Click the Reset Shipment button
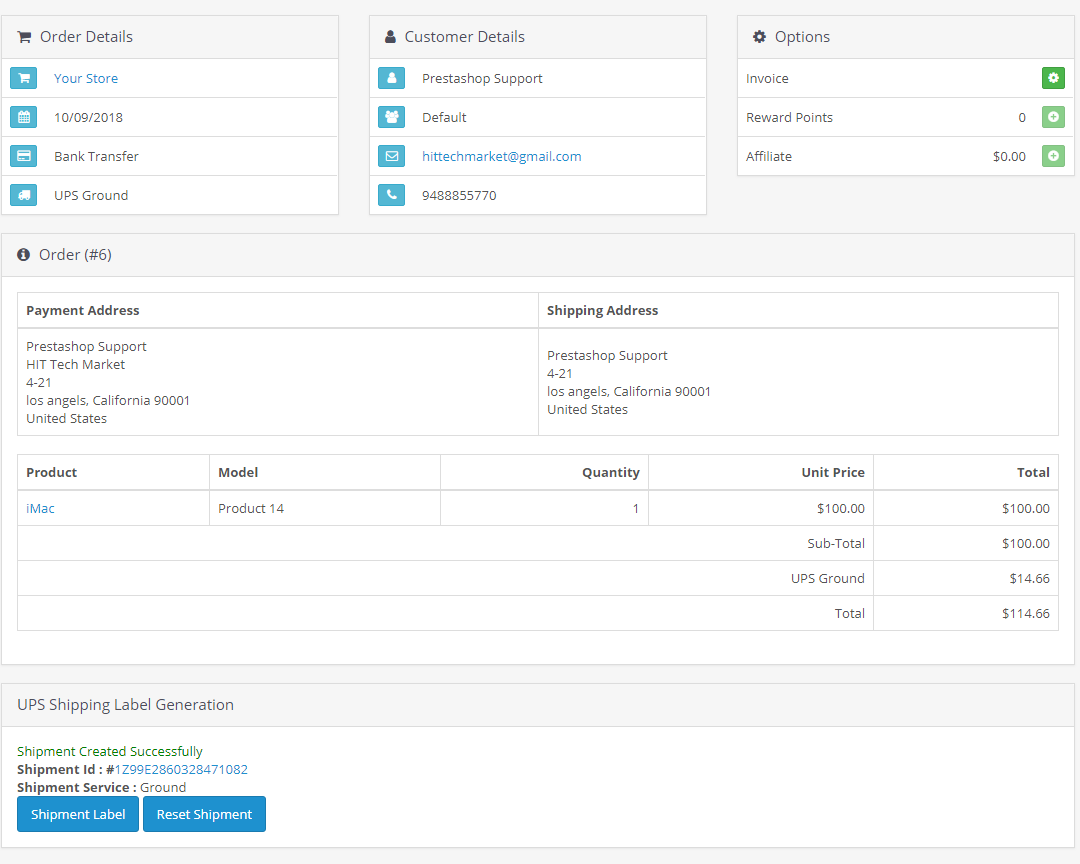Viewport: 1080px width, 864px height. (204, 814)
